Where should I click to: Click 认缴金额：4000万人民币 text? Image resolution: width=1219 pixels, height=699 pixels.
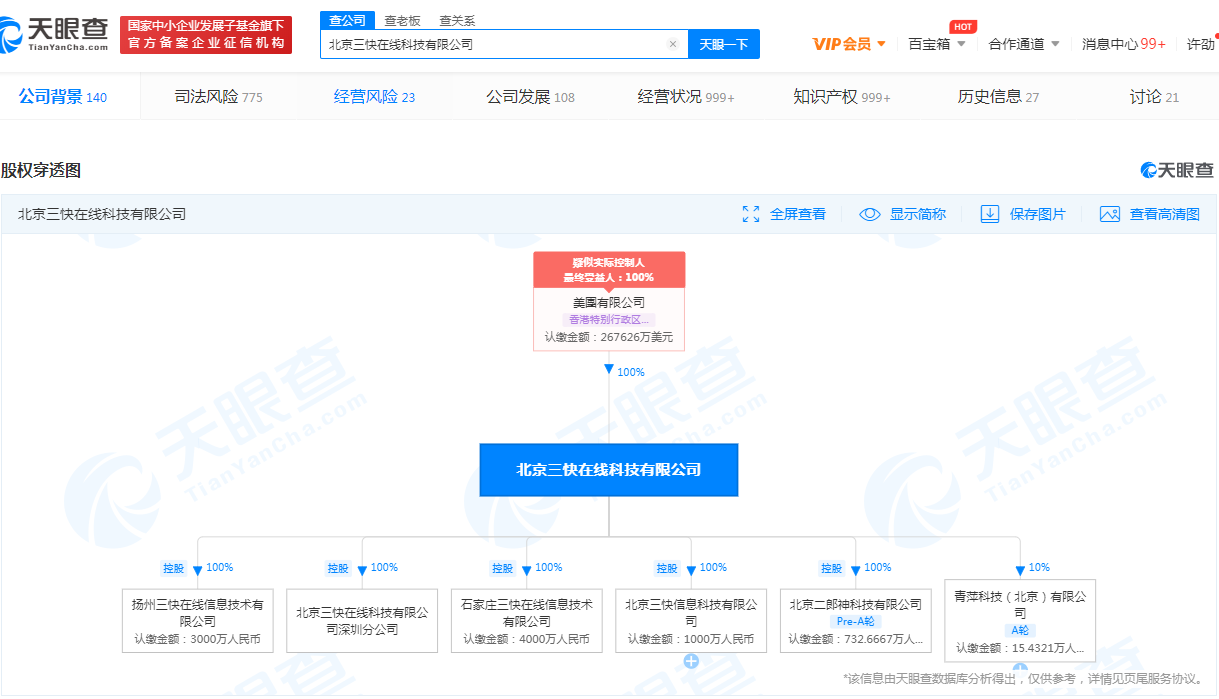(x=526, y=639)
